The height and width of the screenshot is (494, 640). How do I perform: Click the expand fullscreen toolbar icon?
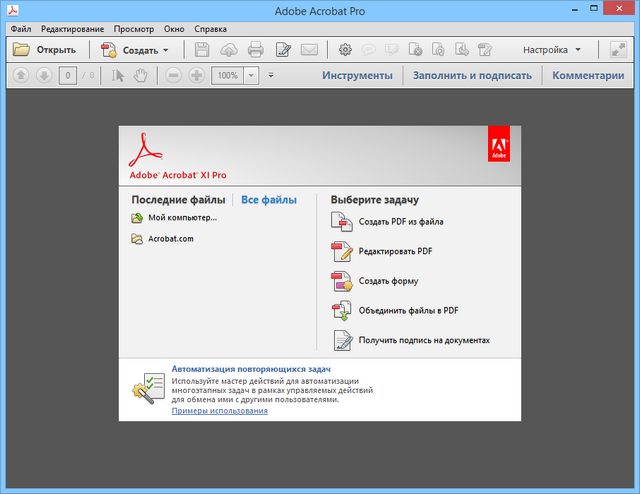click(x=617, y=49)
